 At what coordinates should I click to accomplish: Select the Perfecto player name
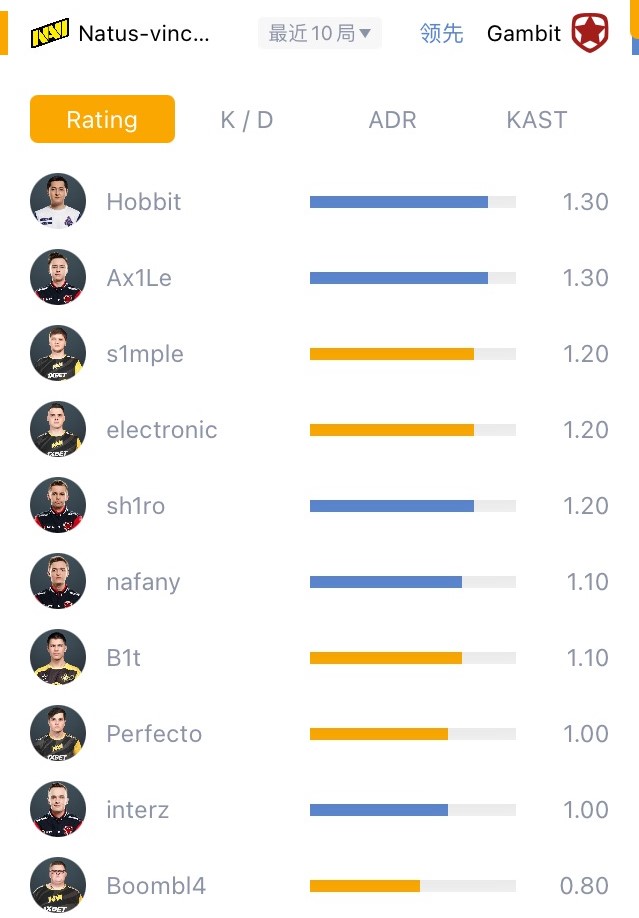coord(154,734)
